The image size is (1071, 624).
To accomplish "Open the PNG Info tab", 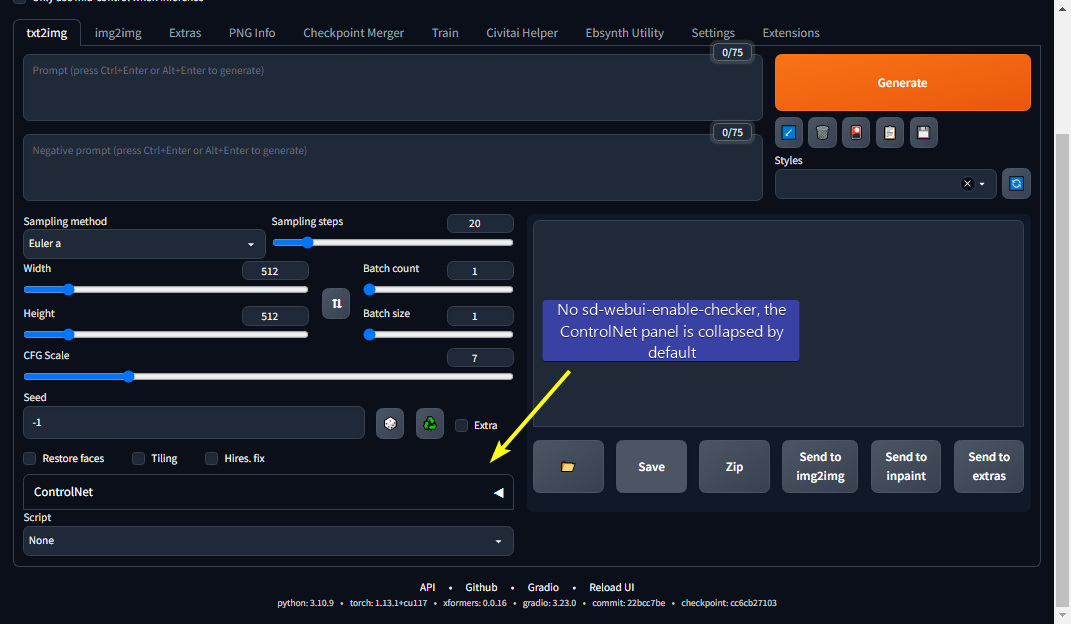I will click(x=251, y=32).
